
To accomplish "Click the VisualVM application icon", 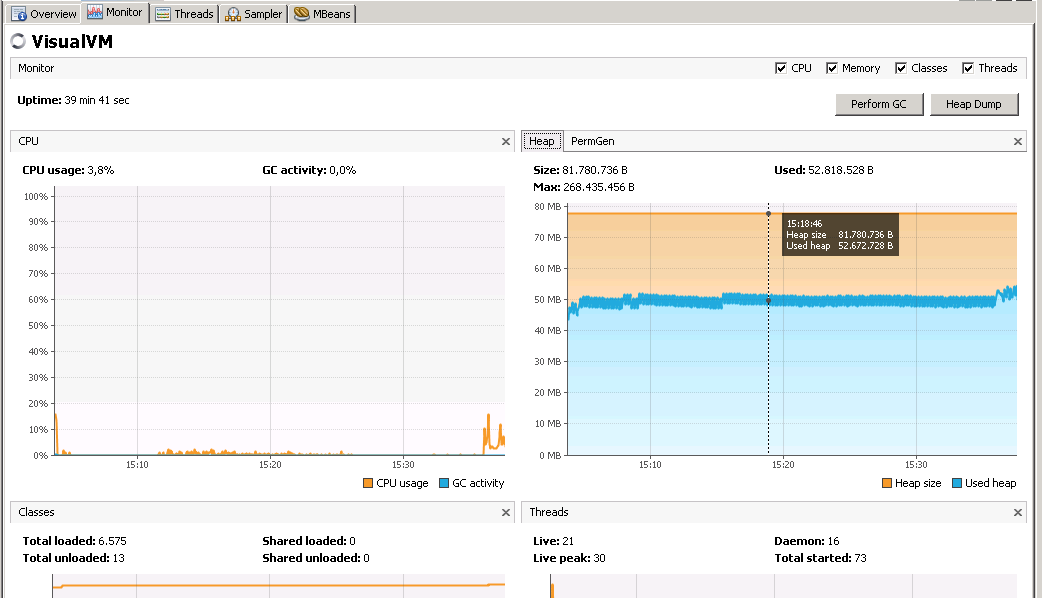I will point(18,41).
